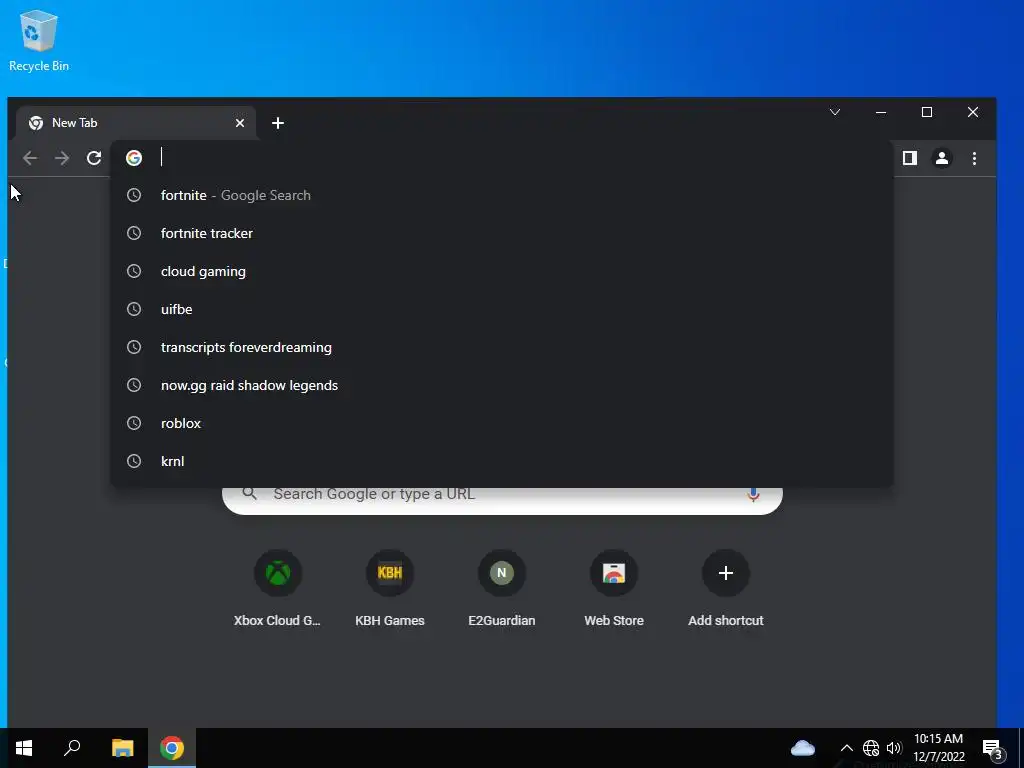The image size is (1024, 768).
Task: Open Chrome's three-dot menu
Action: [x=974, y=158]
